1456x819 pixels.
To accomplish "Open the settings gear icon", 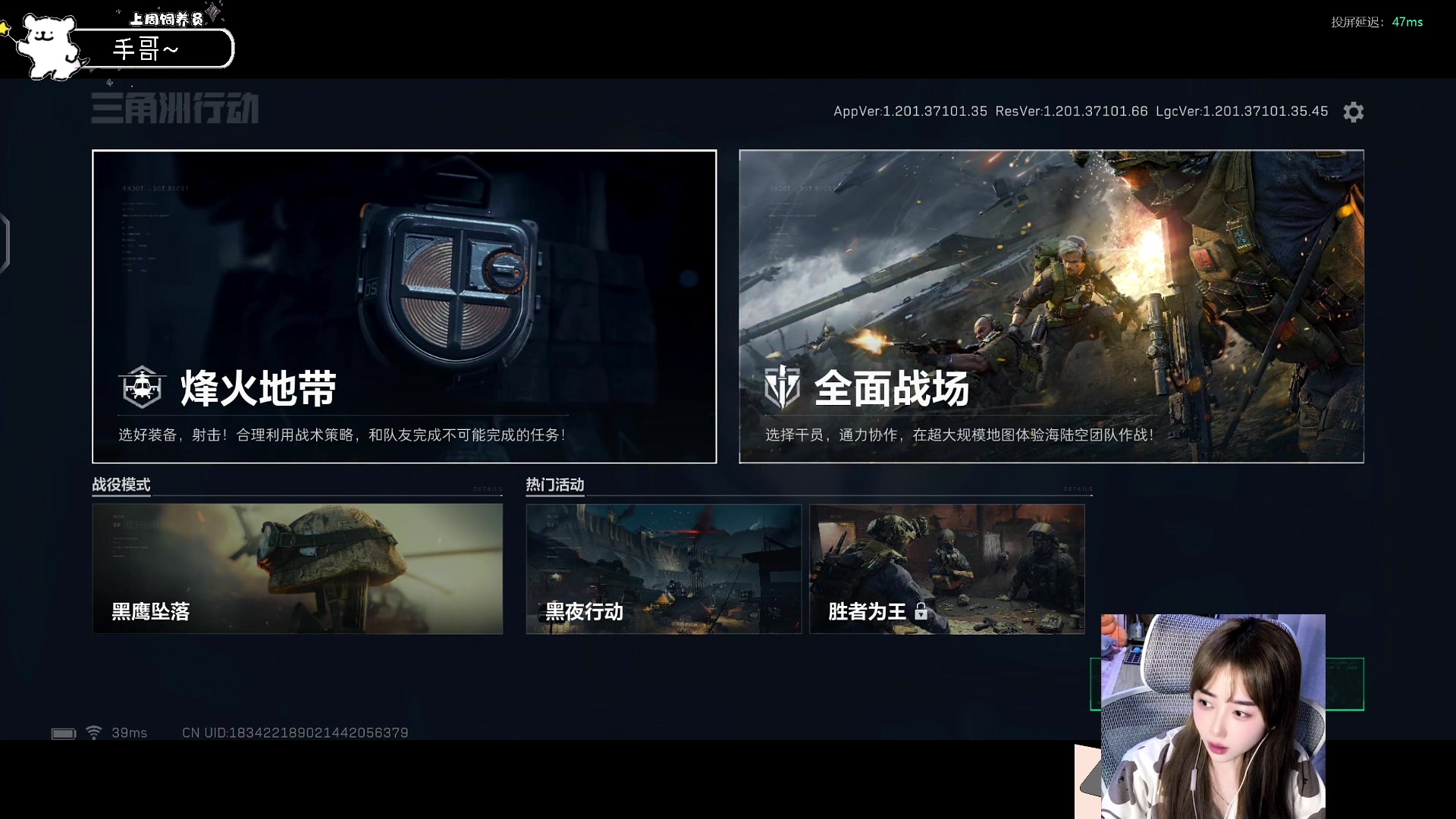I will click(x=1353, y=112).
